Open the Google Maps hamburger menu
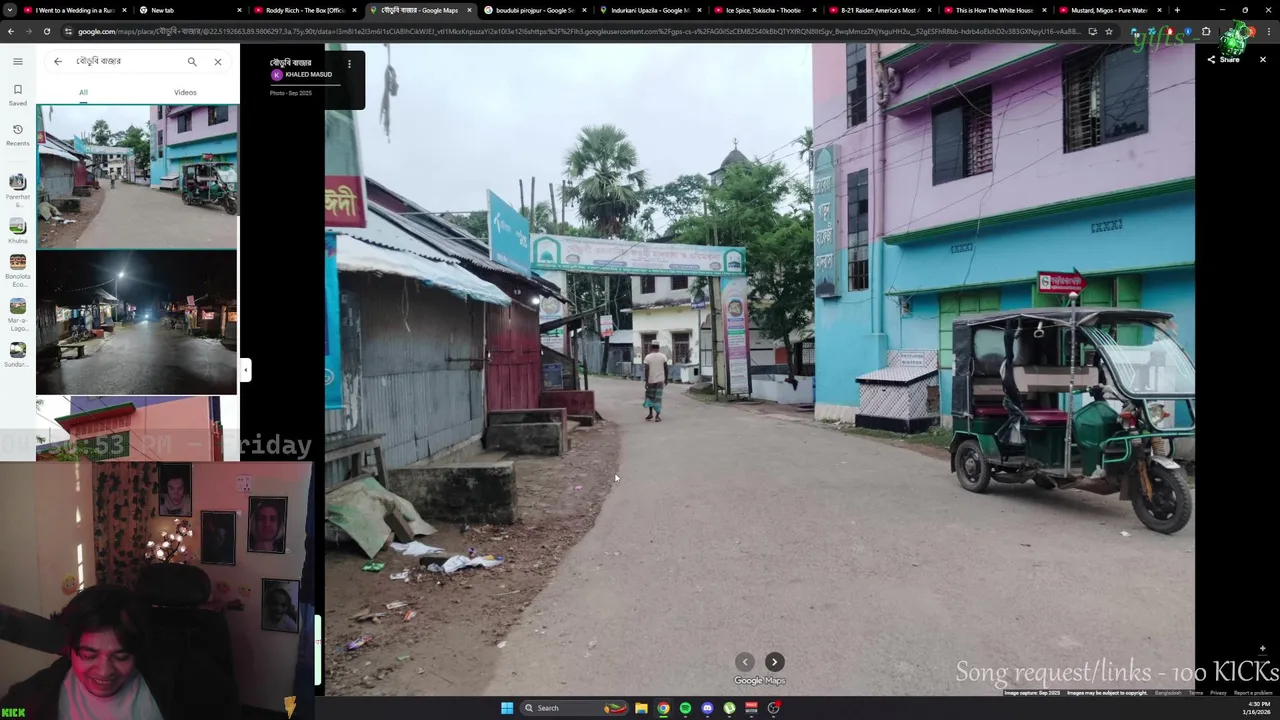Viewport: 1280px width, 720px height. click(x=17, y=61)
